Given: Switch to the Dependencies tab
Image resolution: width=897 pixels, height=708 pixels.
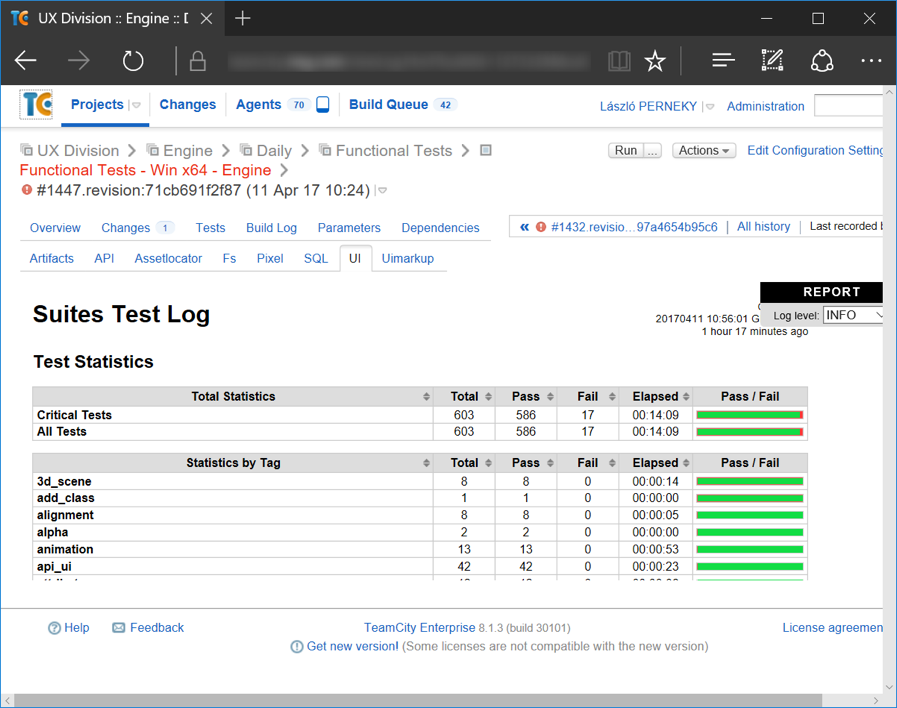Looking at the screenshot, I should pos(440,228).
